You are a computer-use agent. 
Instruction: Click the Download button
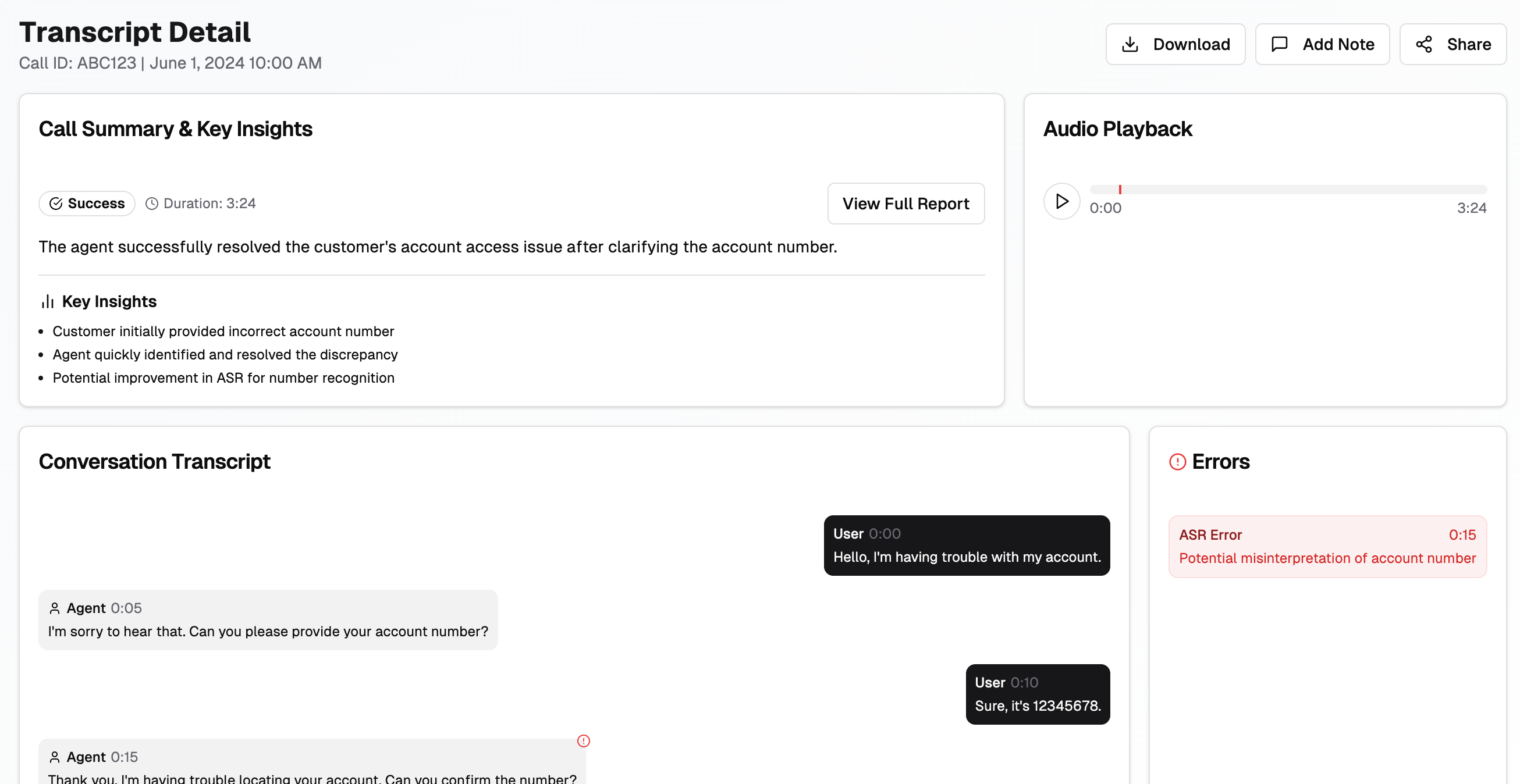1175,44
